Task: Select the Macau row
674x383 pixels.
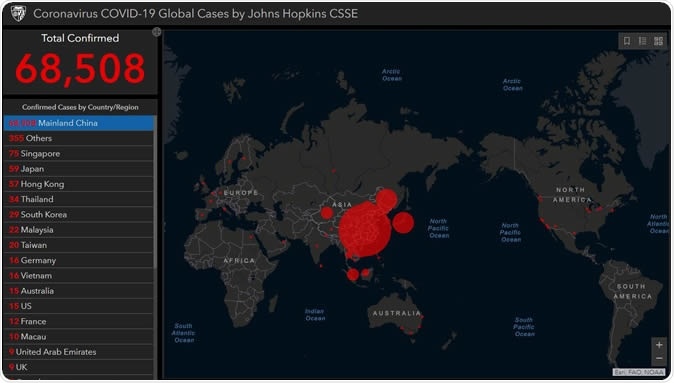Action: click(79, 337)
